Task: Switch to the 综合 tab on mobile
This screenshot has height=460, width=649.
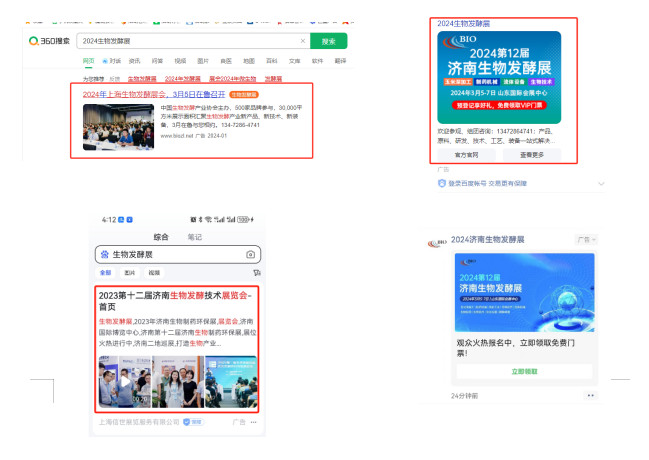Action: pyautogui.click(x=161, y=237)
